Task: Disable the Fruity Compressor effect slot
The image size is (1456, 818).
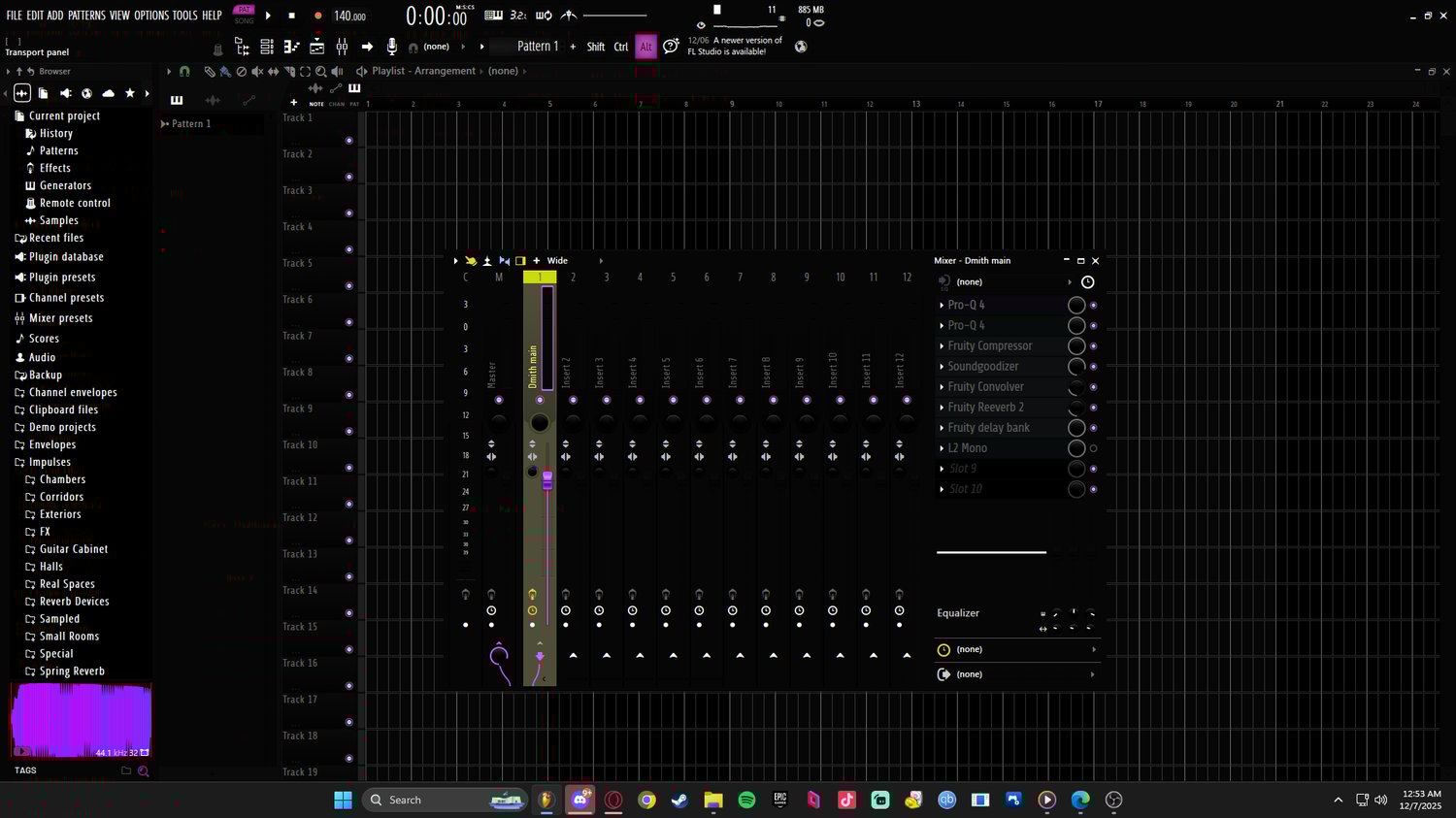Action: (x=1094, y=346)
